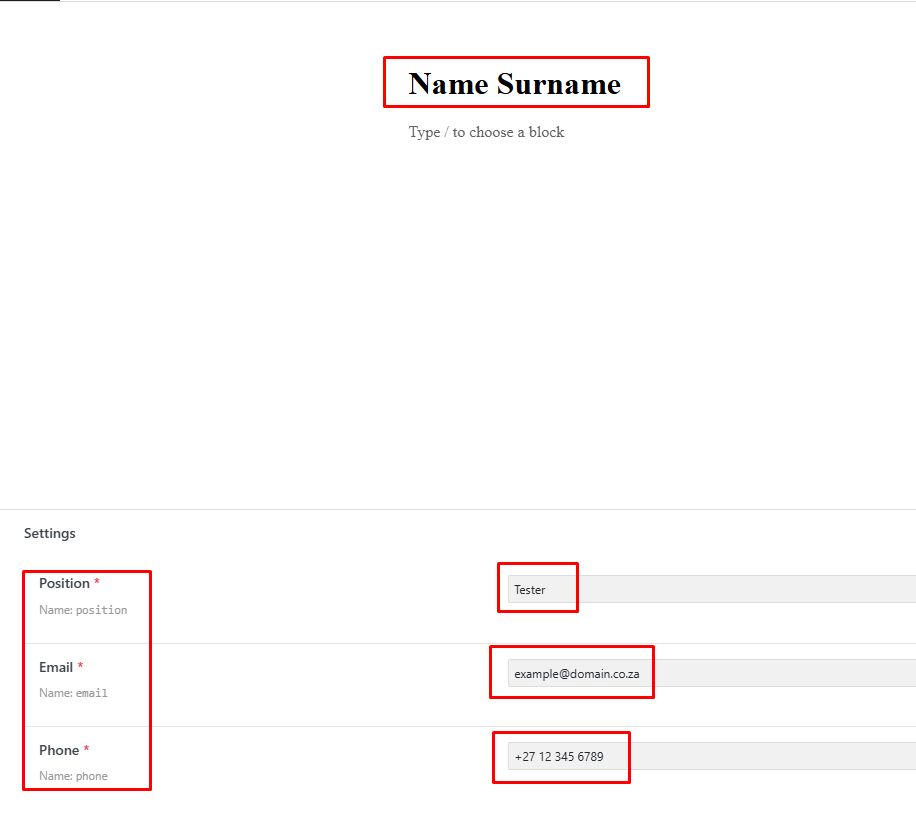Select the Settings panel heading
Image resolution: width=916 pixels, height=828 pixels.
[x=50, y=533]
